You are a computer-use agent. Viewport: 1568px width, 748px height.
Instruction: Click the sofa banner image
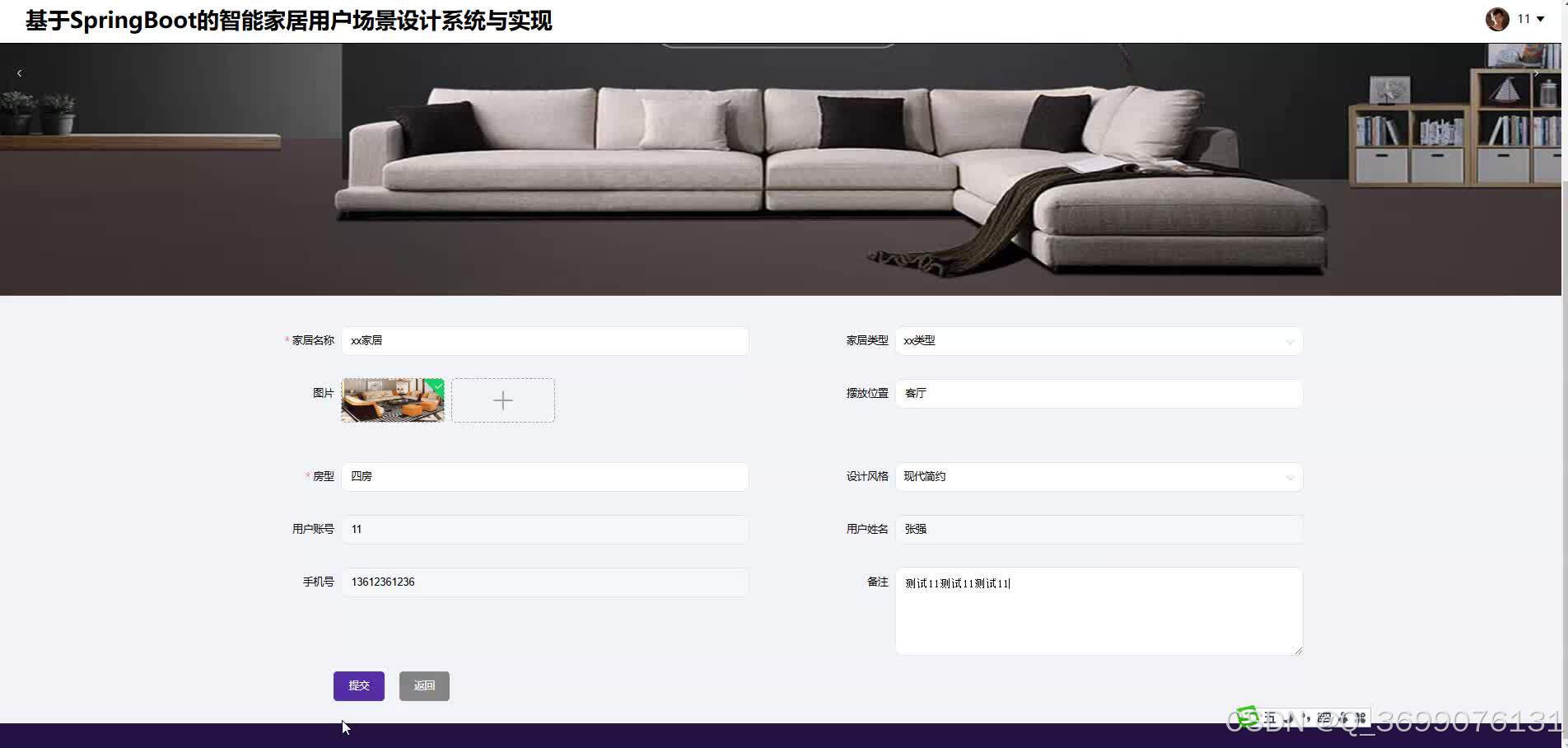780,169
